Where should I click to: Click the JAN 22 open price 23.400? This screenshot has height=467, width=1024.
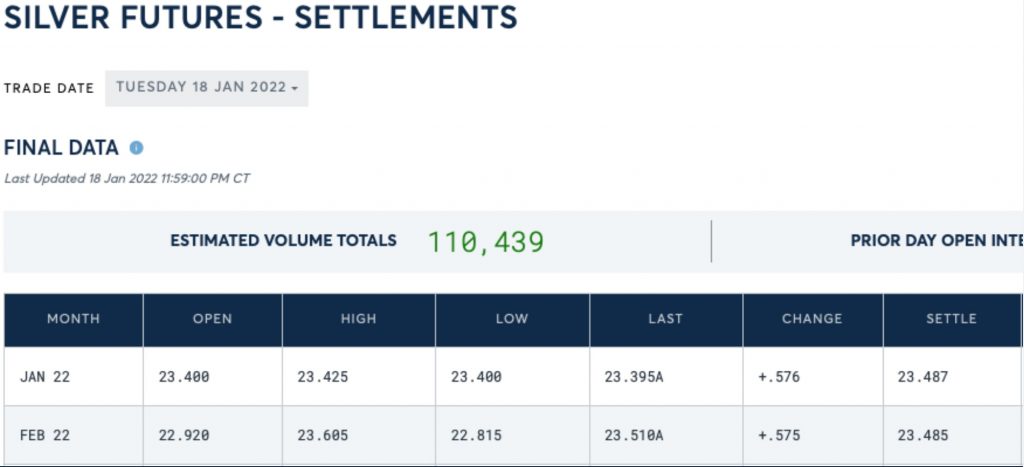[x=184, y=377]
